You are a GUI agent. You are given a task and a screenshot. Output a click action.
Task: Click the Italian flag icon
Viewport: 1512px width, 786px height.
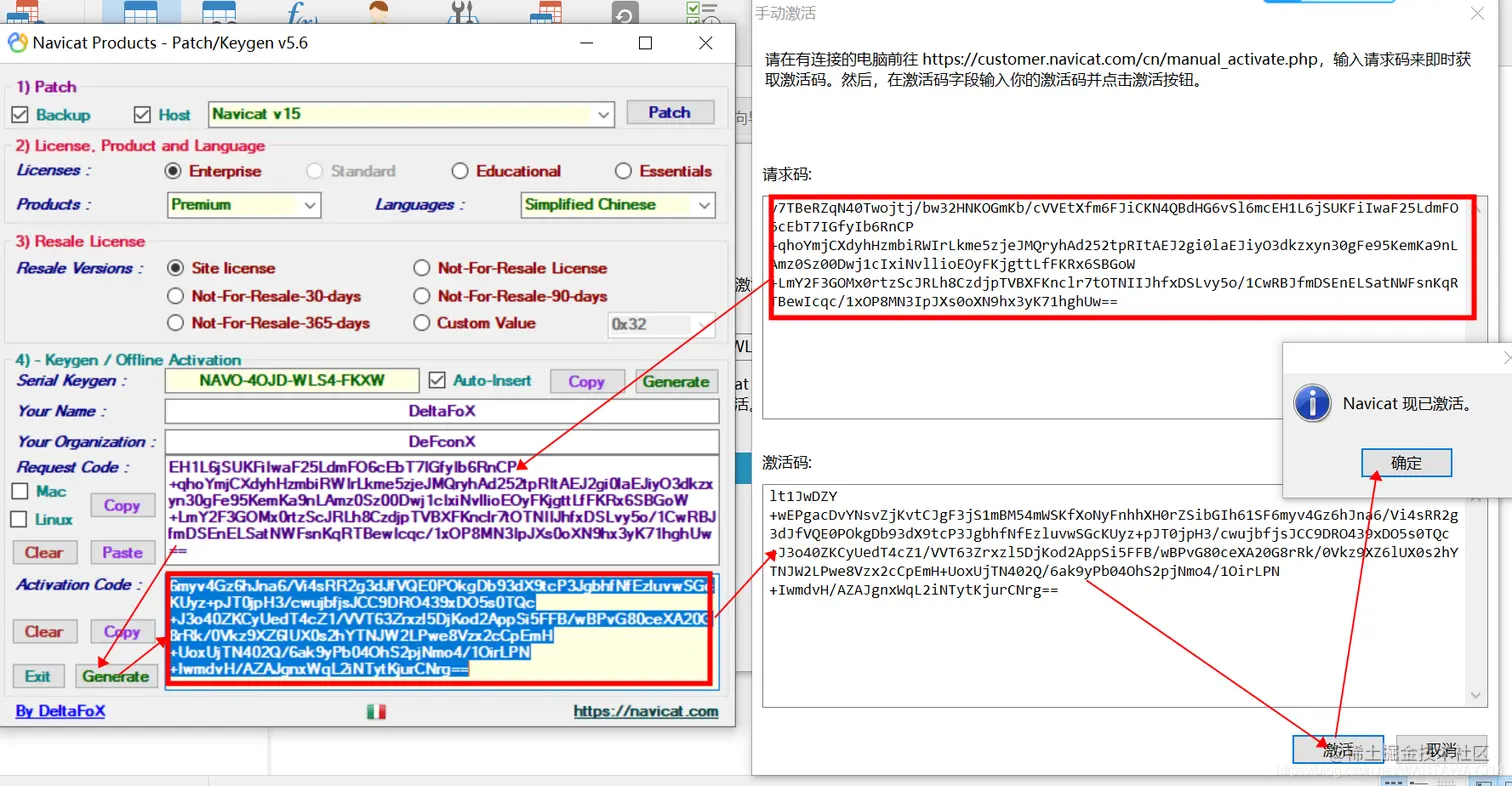coord(377,712)
